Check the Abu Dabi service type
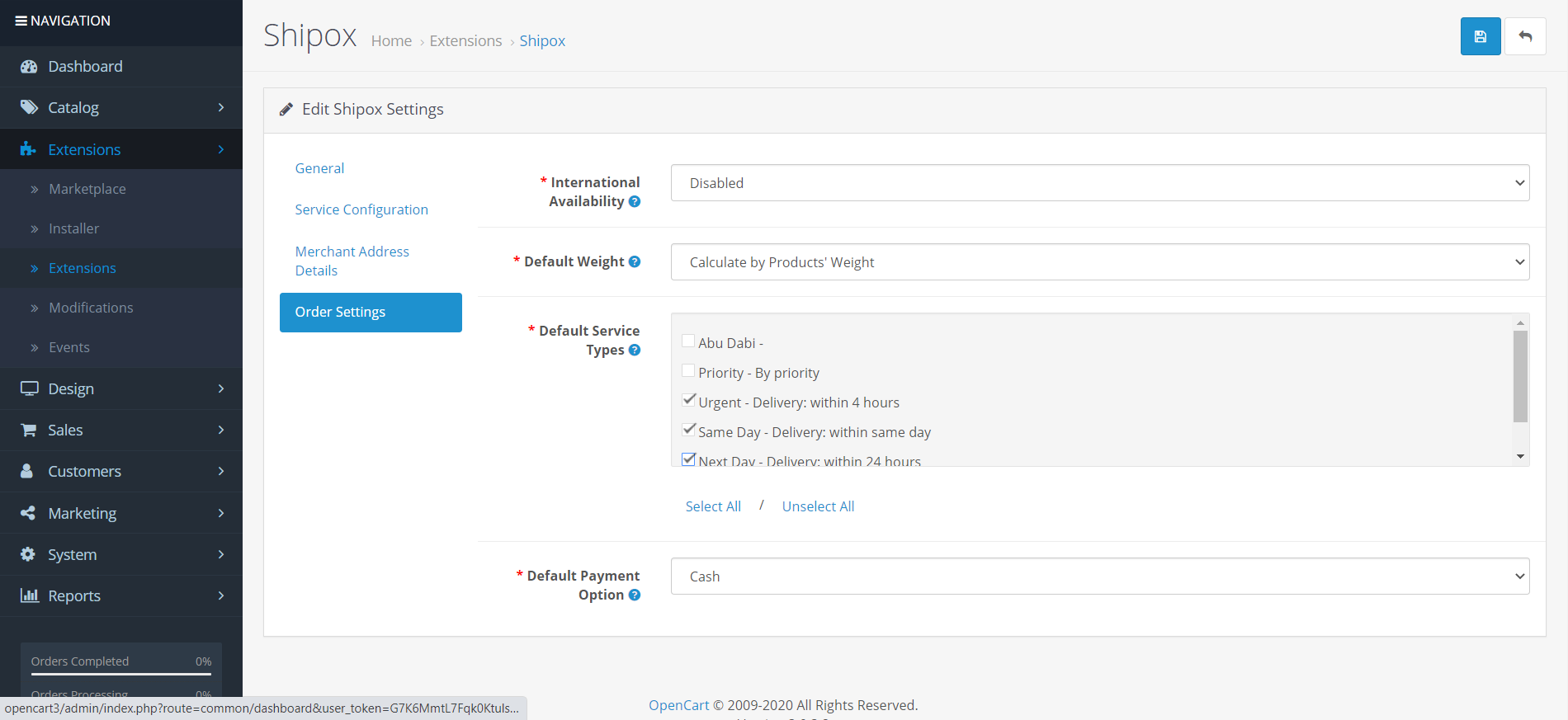 click(x=688, y=341)
